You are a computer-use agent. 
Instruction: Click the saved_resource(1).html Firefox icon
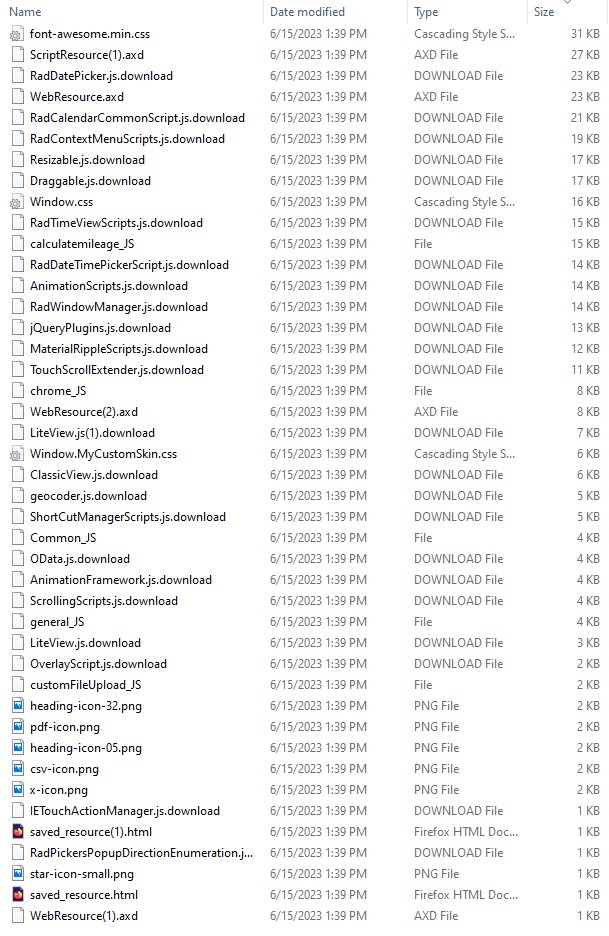click(x=17, y=832)
